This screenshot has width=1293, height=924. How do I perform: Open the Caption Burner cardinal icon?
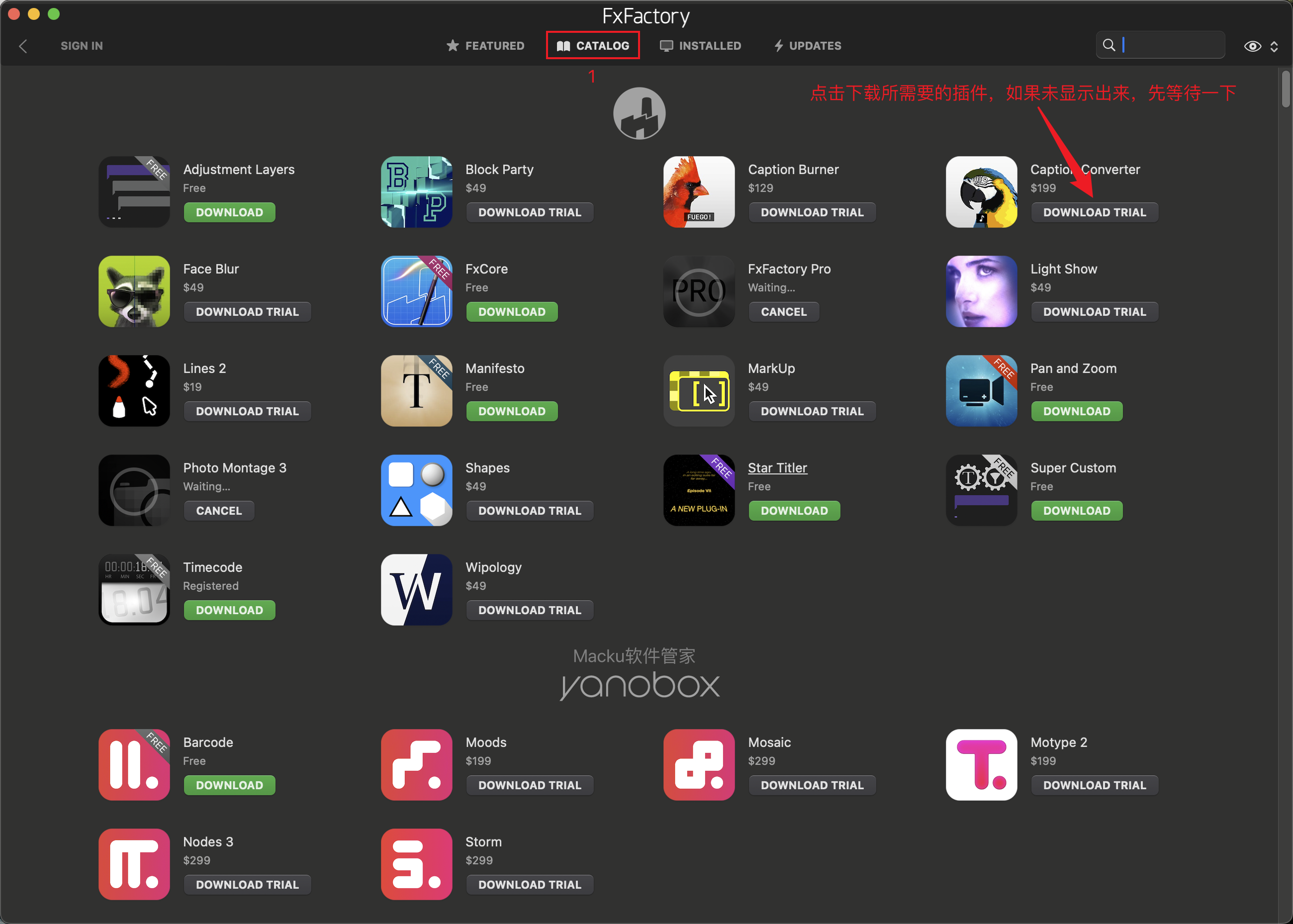click(x=699, y=192)
